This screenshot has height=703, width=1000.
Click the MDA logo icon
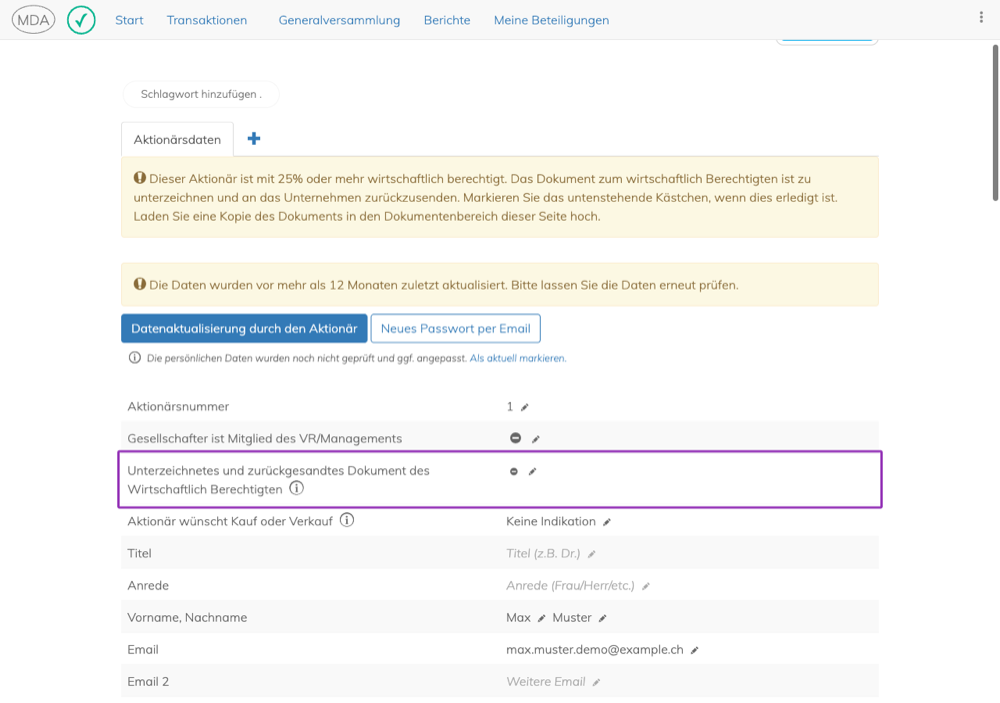point(33,20)
